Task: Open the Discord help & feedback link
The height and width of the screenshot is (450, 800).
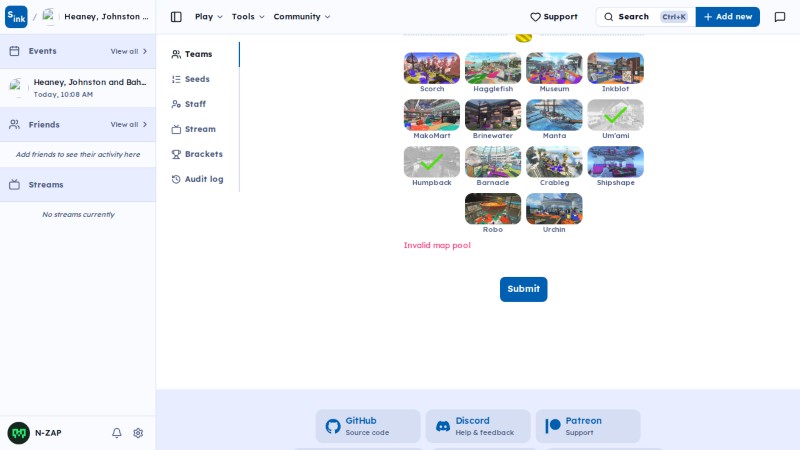Action: [x=478, y=426]
